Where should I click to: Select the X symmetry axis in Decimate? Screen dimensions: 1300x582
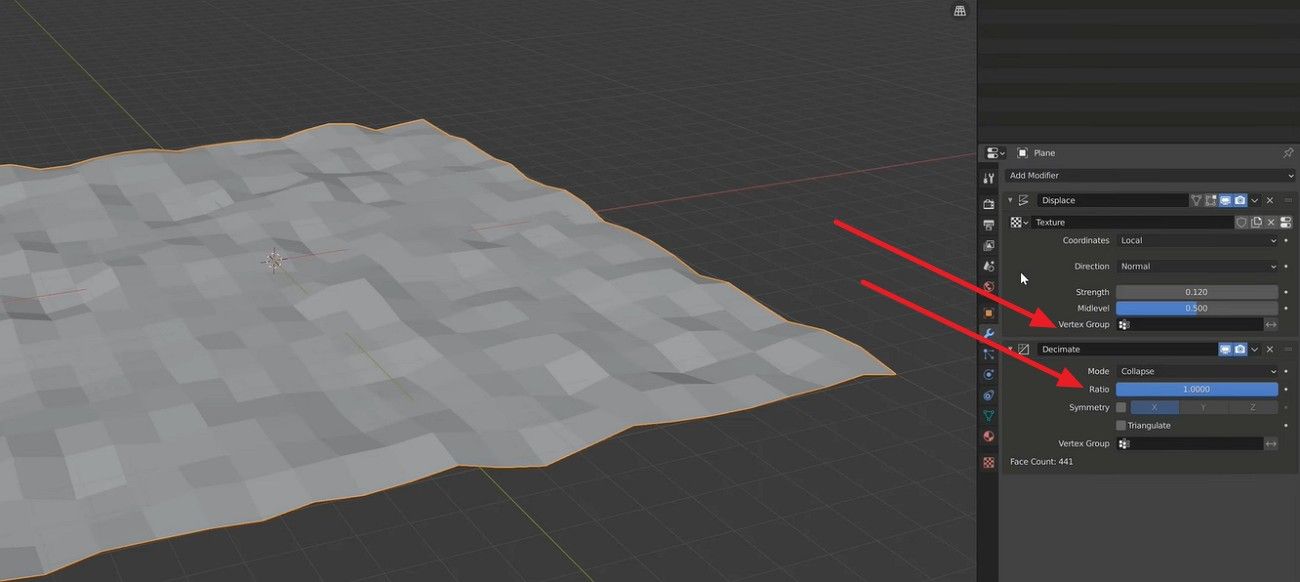tap(1155, 407)
